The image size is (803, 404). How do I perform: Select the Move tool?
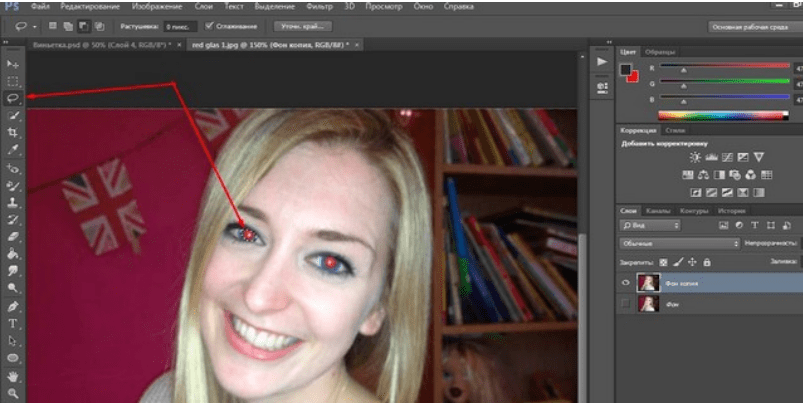13,64
